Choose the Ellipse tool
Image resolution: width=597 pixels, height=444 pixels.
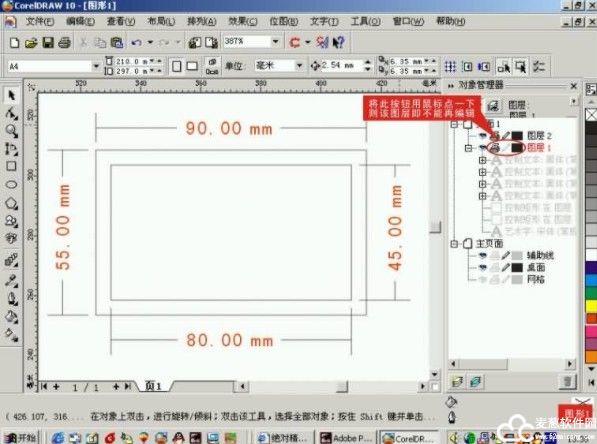pos(11,185)
